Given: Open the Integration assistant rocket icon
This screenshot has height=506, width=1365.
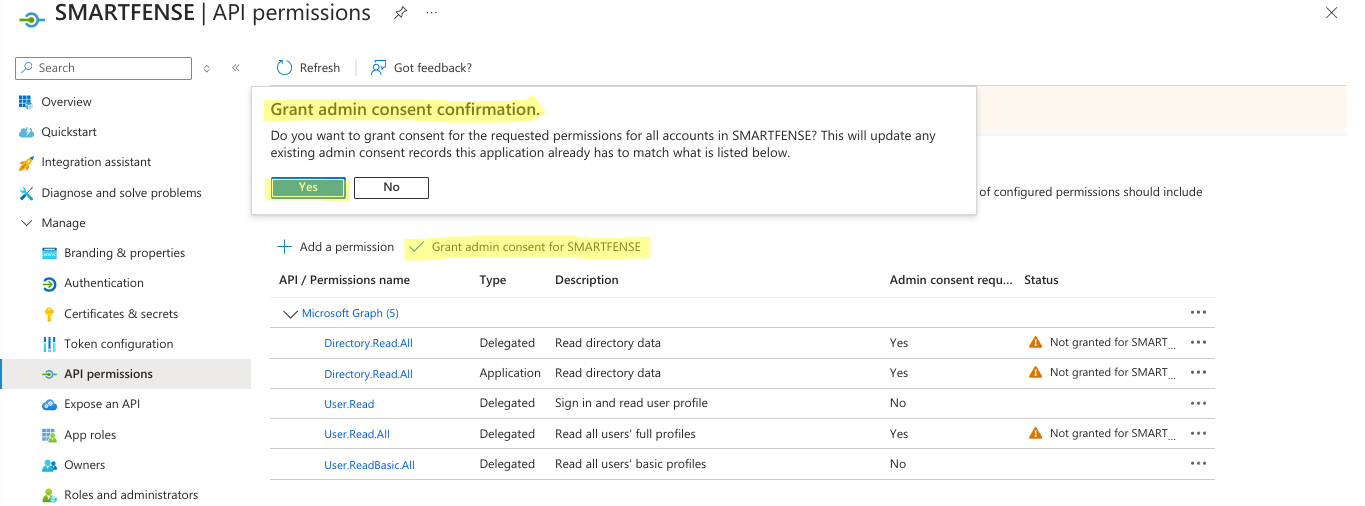Looking at the screenshot, I should [x=26, y=162].
